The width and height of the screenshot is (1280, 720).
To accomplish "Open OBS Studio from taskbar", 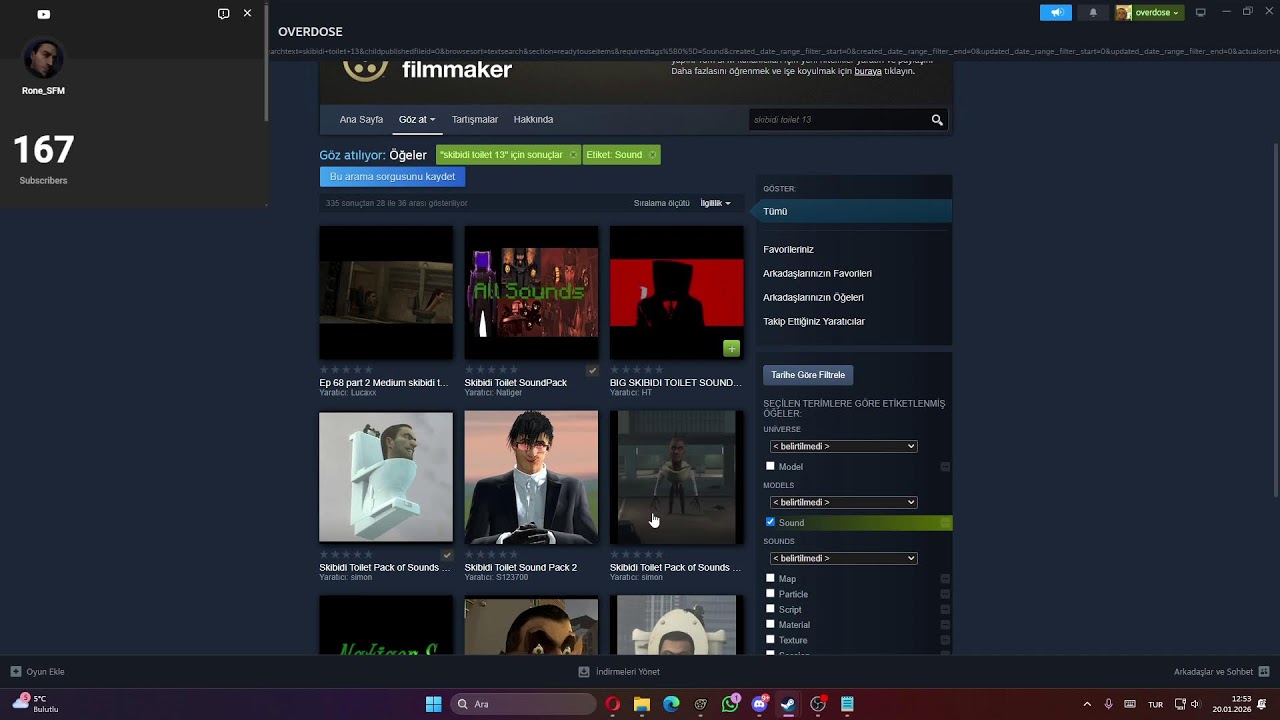I will point(818,704).
